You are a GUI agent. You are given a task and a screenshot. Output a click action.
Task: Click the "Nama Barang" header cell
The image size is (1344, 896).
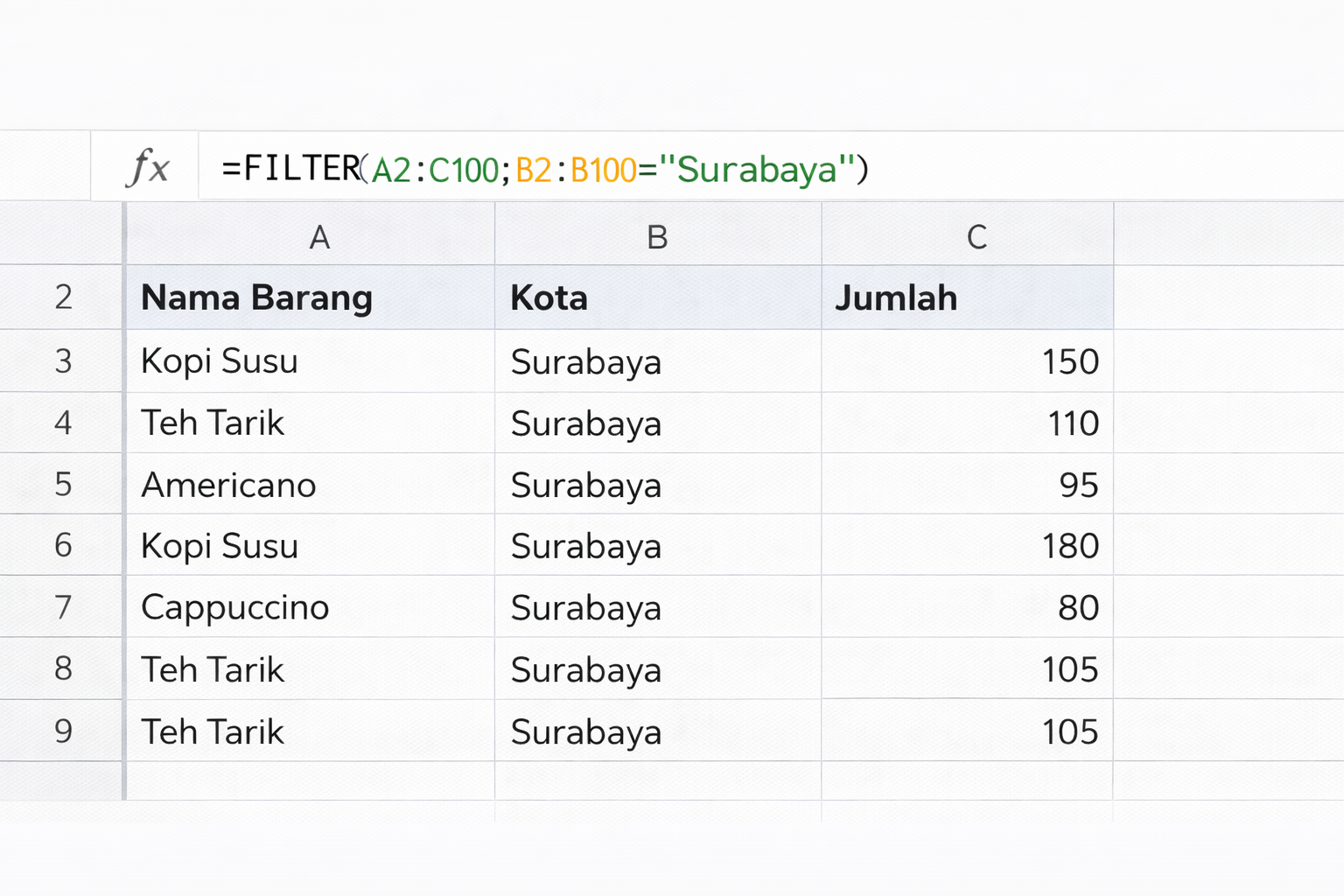pos(256,297)
